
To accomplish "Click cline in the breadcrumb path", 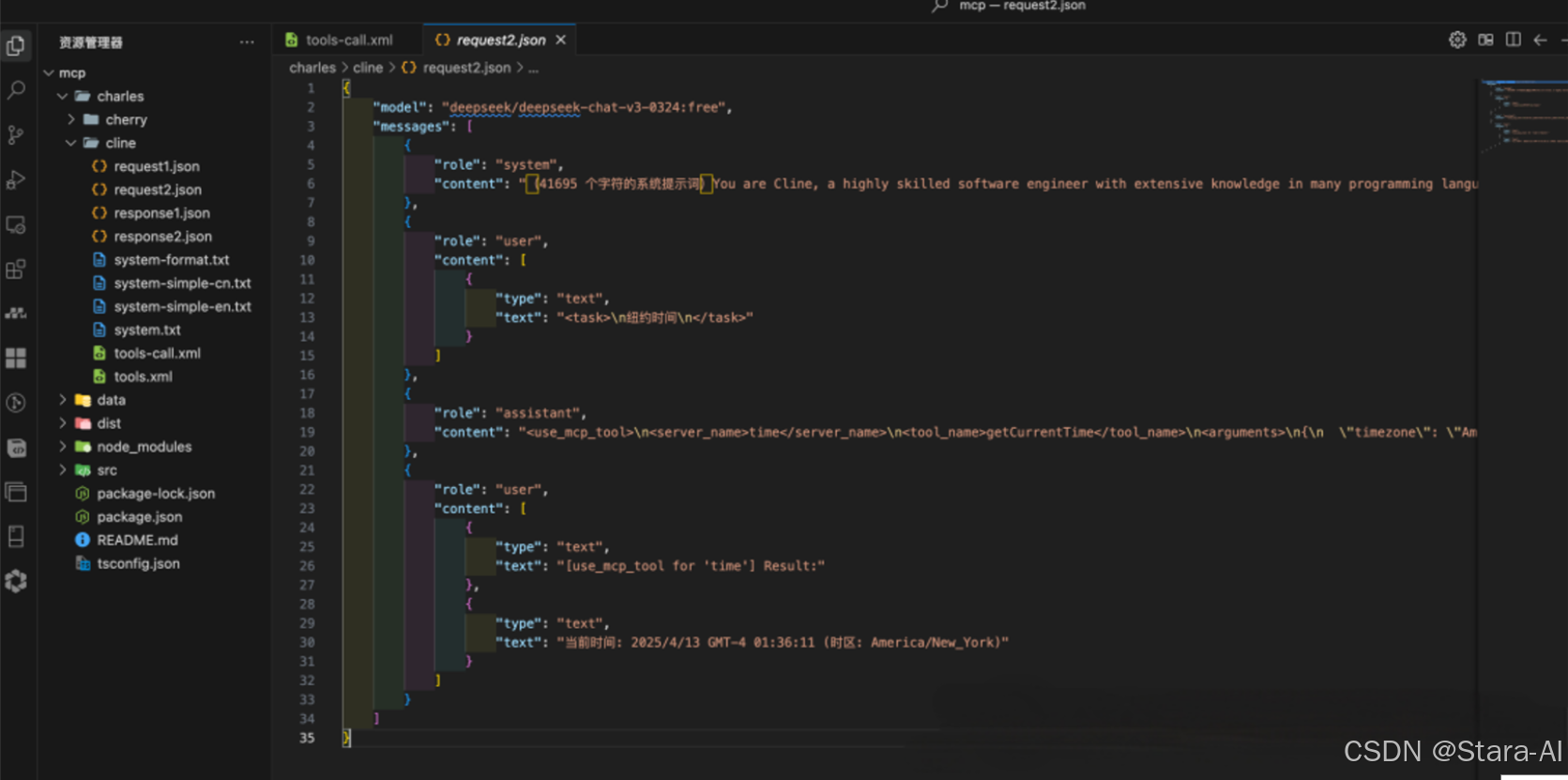I will (368, 68).
